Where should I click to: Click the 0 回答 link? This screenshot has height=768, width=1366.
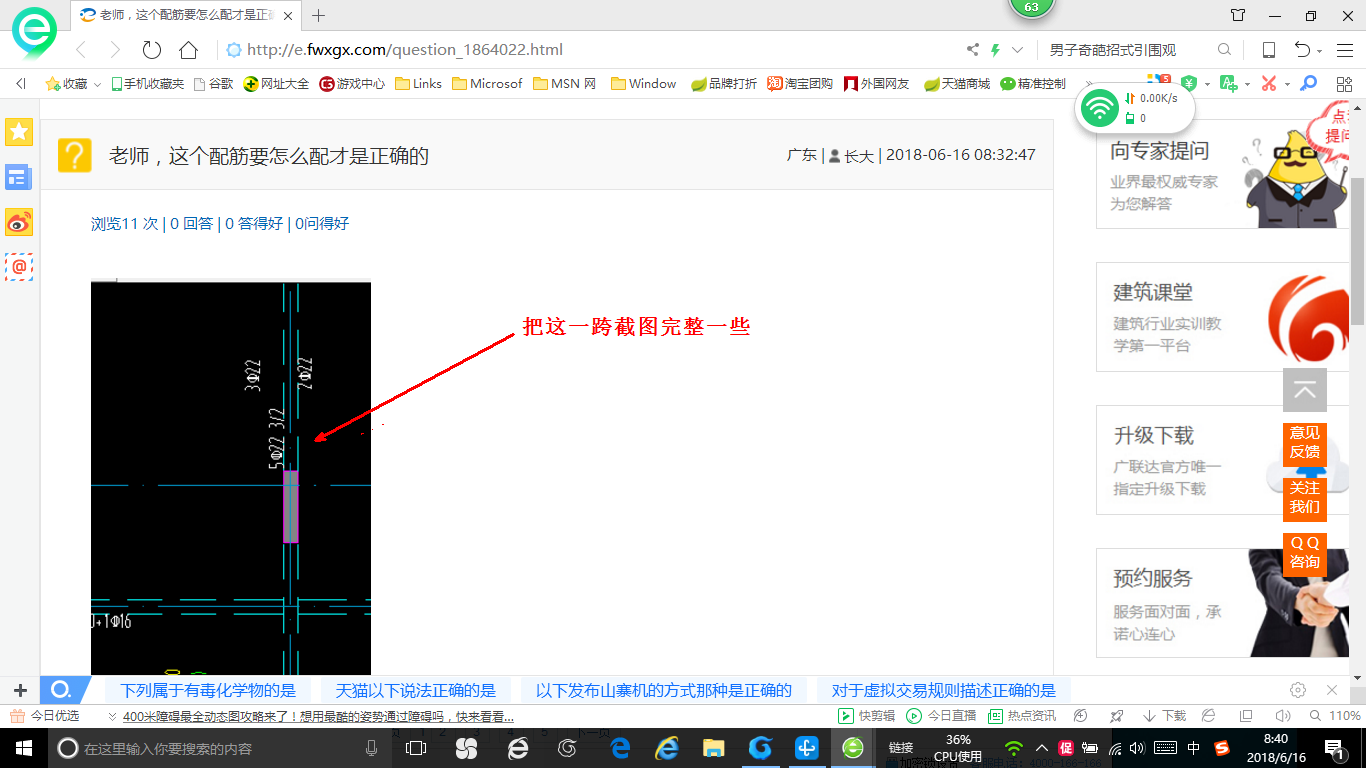(x=192, y=224)
